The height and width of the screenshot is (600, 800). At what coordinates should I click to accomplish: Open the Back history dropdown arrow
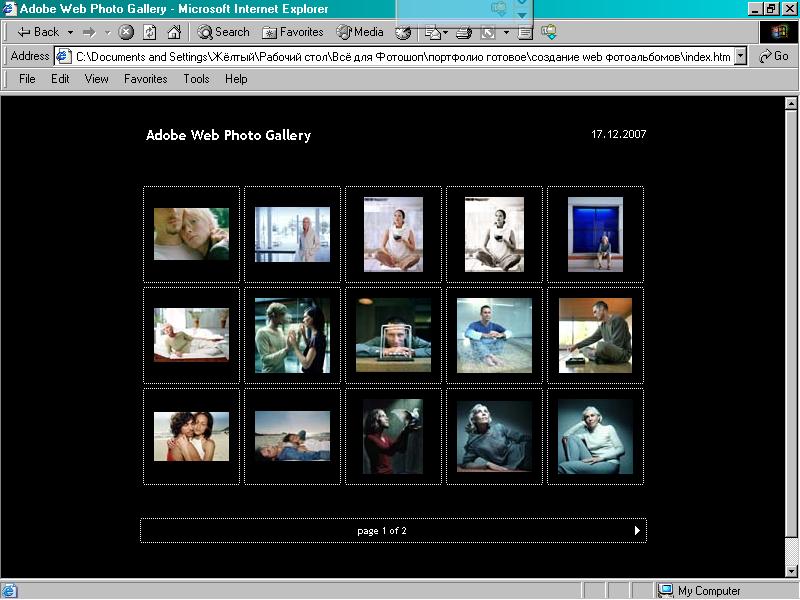click(70, 32)
